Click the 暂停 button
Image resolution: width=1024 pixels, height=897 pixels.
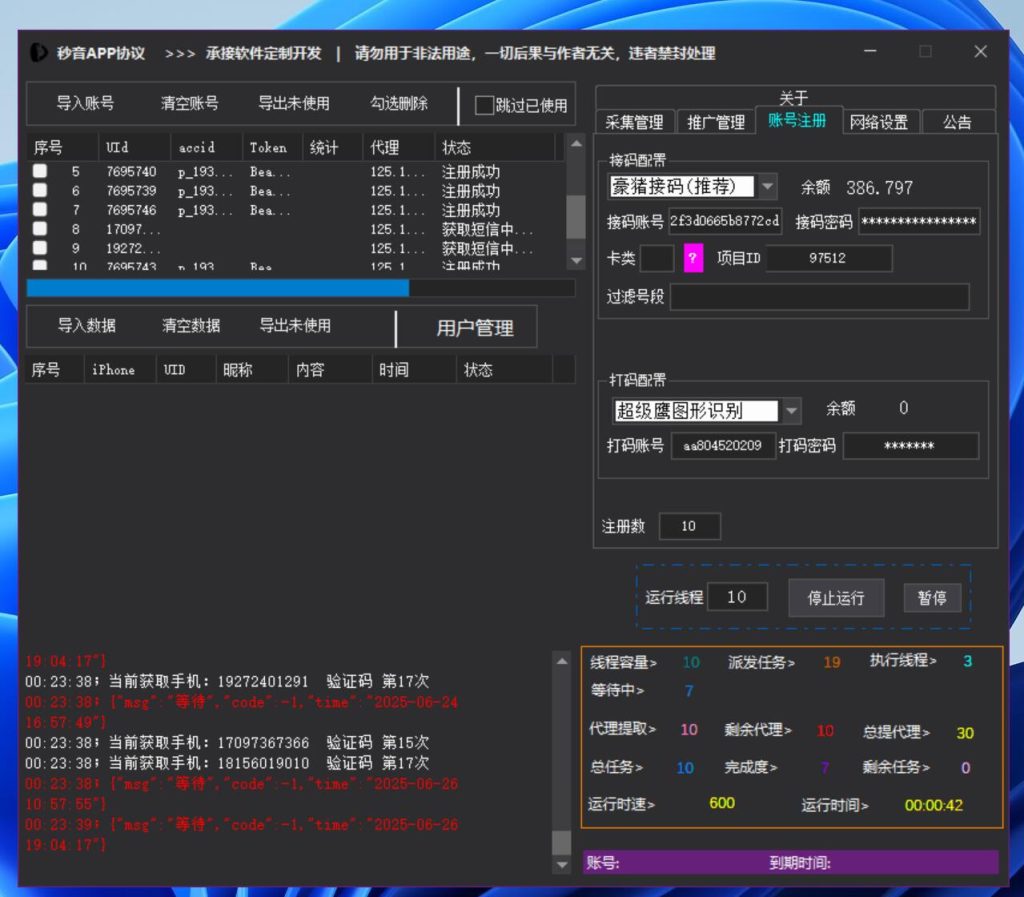click(932, 598)
